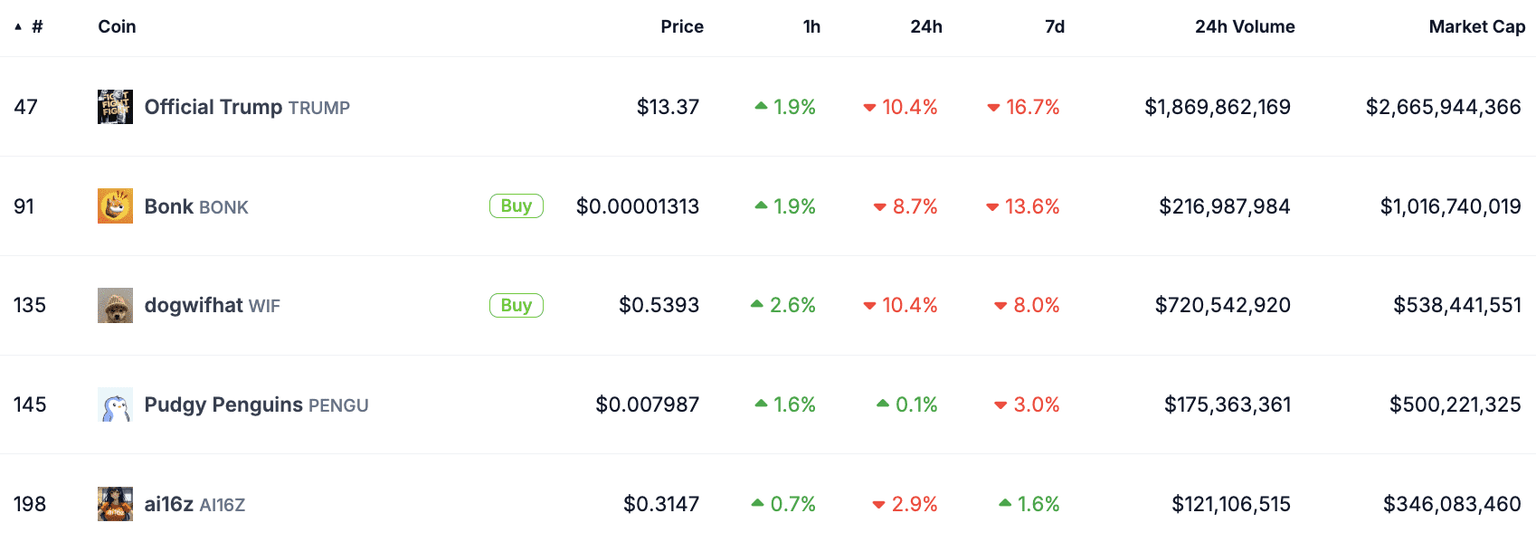The height and width of the screenshot is (543, 1536).
Task: Click the ai16z coin logo
Action: point(115,504)
